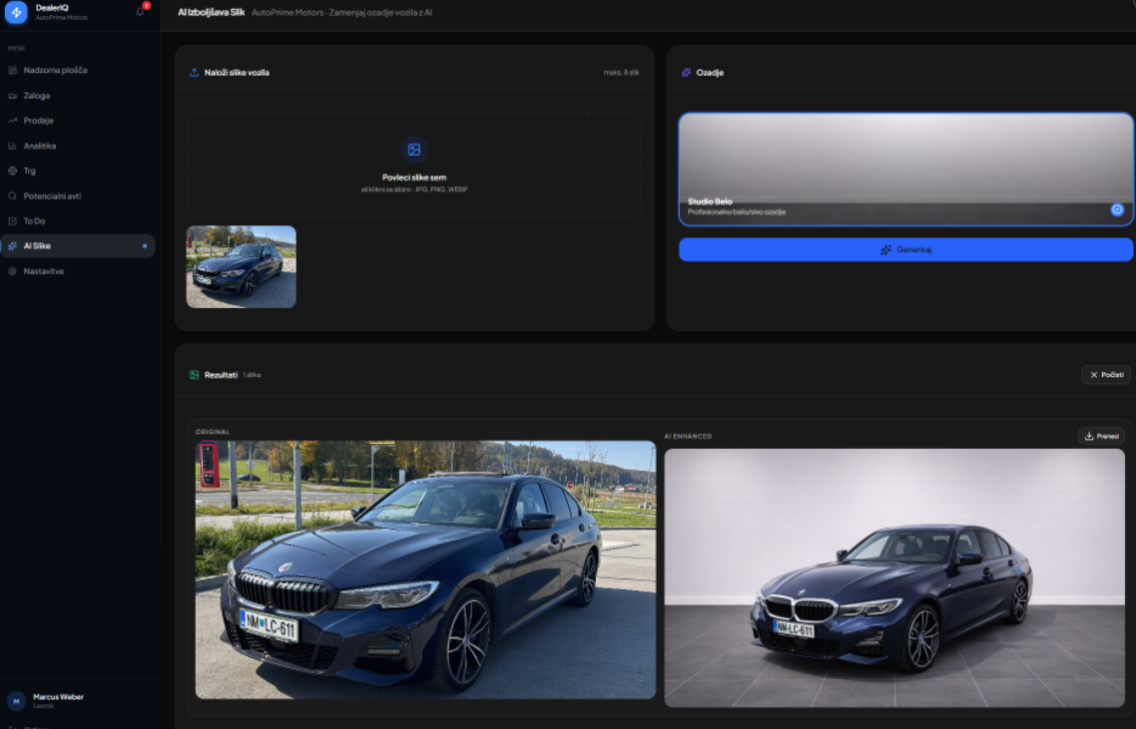Open Nadzorna plošča from sidebar
Image resolution: width=1136 pixels, height=729 pixels.
coord(55,70)
